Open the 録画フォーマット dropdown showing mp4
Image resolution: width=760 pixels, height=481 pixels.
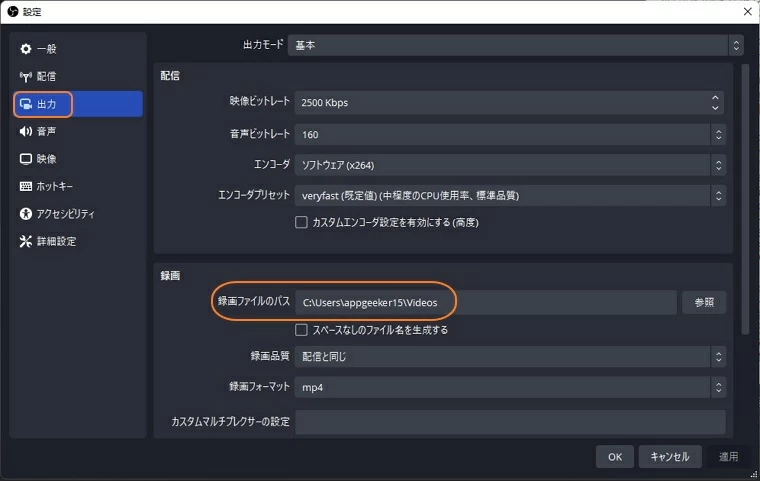click(510, 387)
